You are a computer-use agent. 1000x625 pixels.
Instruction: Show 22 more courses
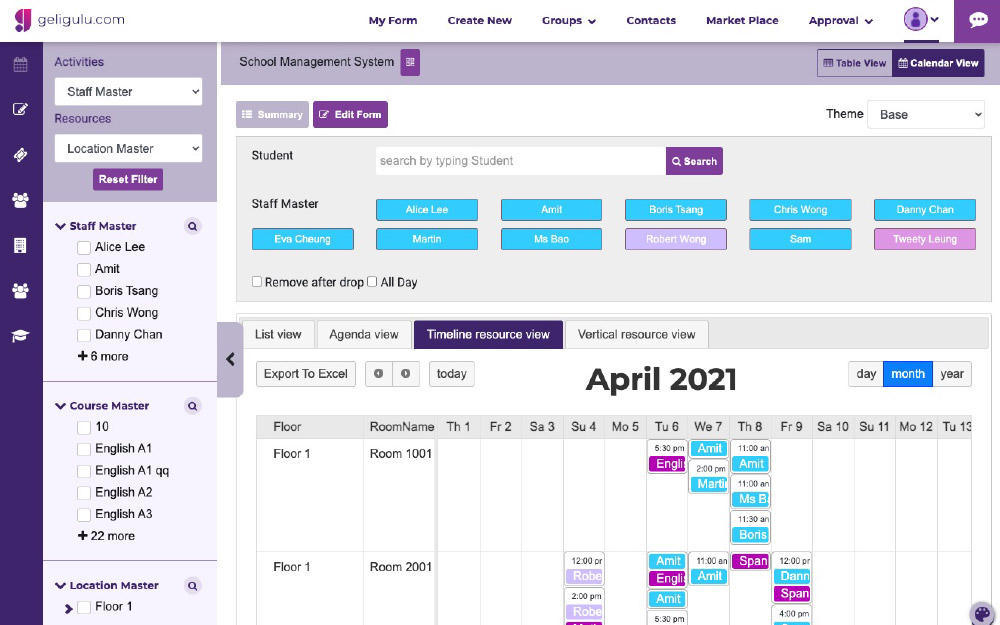[106, 536]
